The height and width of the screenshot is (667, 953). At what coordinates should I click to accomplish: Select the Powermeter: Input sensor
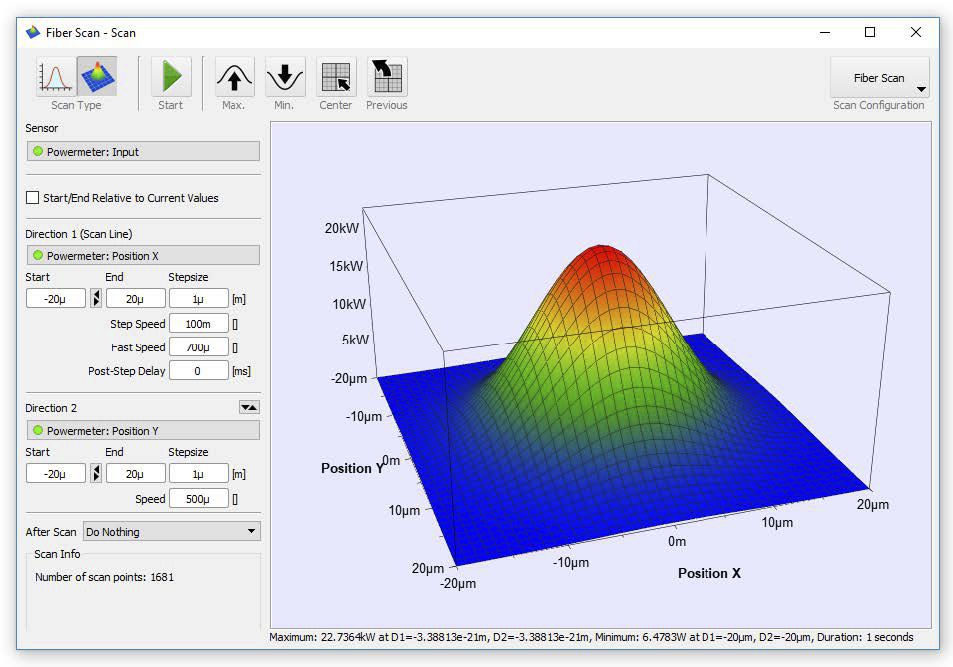(x=142, y=151)
